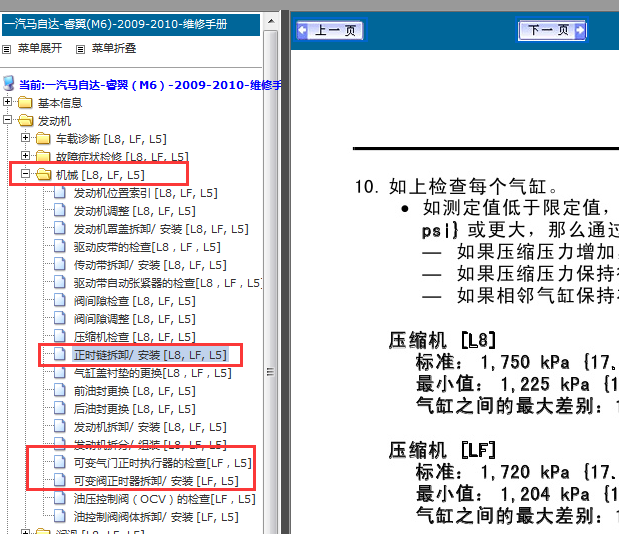Click the 发动机 open folder icon
The width and height of the screenshot is (619, 534).
click(x=25, y=120)
